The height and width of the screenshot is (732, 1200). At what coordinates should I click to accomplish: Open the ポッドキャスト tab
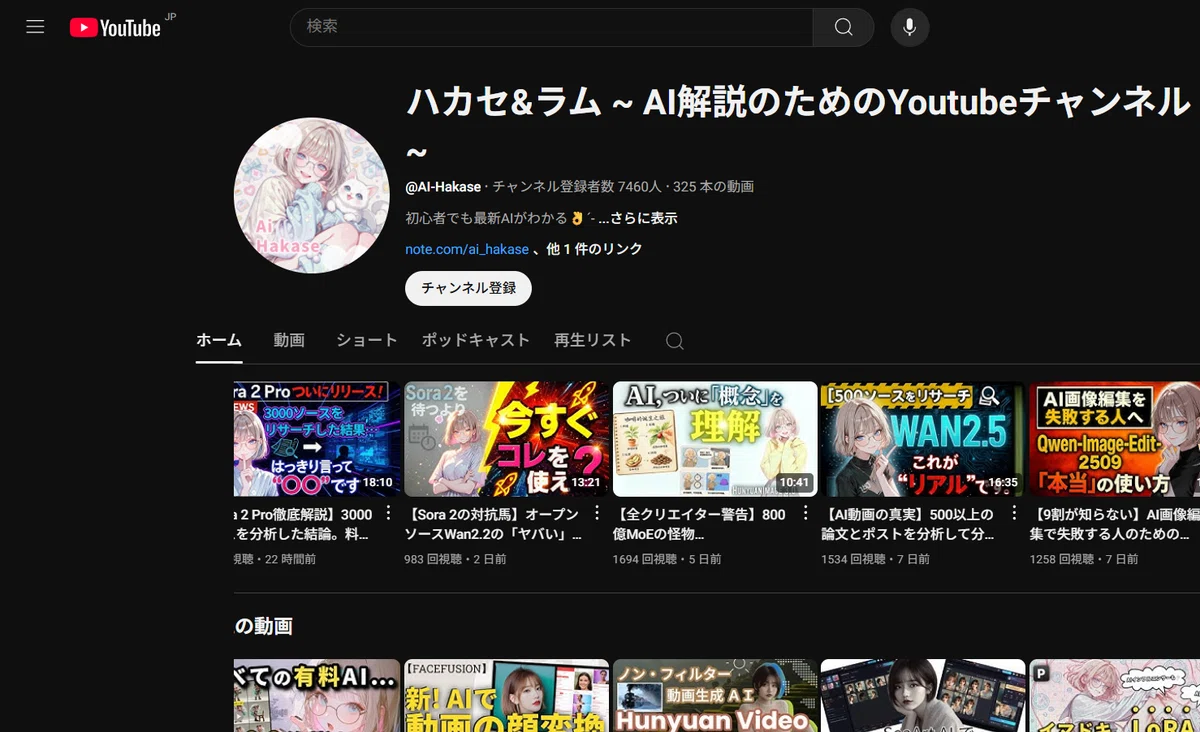pyautogui.click(x=476, y=340)
